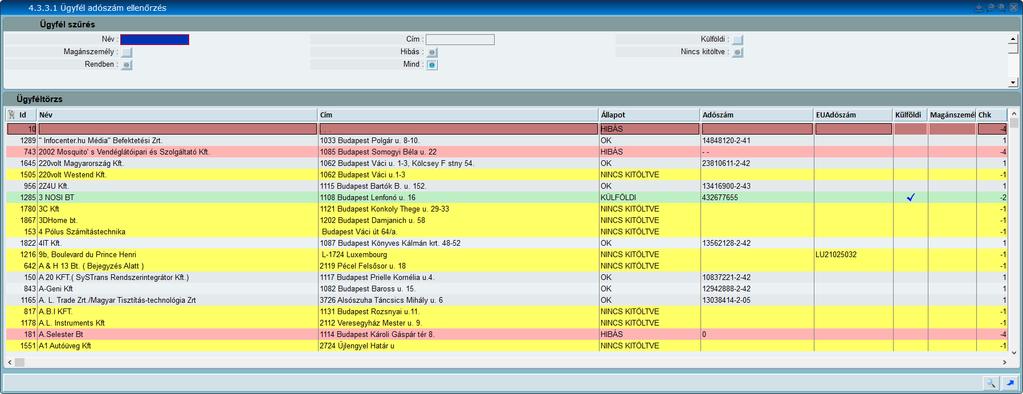This screenshot has width=1023, height=394.
Task: Click into the Név filter input field
Action: (x=155, y=40)
